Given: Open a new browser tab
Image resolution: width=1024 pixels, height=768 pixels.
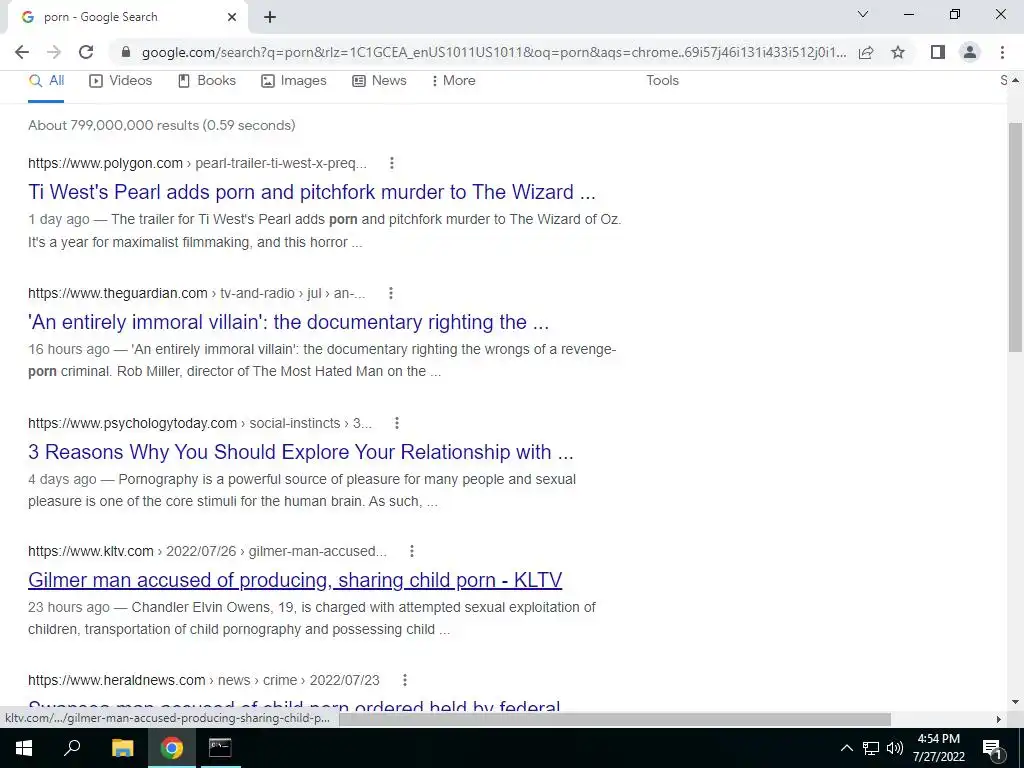Looking at the screenshot, I should 270,17.
